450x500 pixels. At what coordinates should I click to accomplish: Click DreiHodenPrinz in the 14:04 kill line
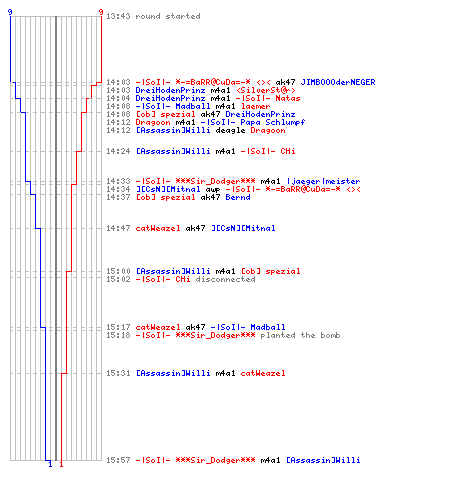[x=170, y=98]
